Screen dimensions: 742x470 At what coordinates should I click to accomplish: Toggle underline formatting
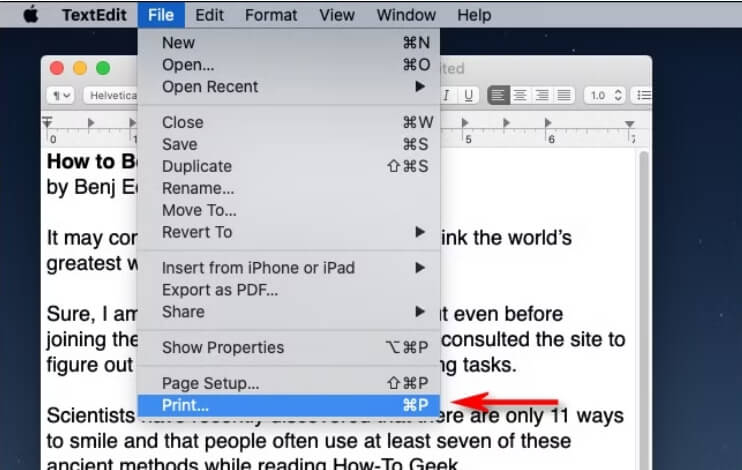point(468,96)
